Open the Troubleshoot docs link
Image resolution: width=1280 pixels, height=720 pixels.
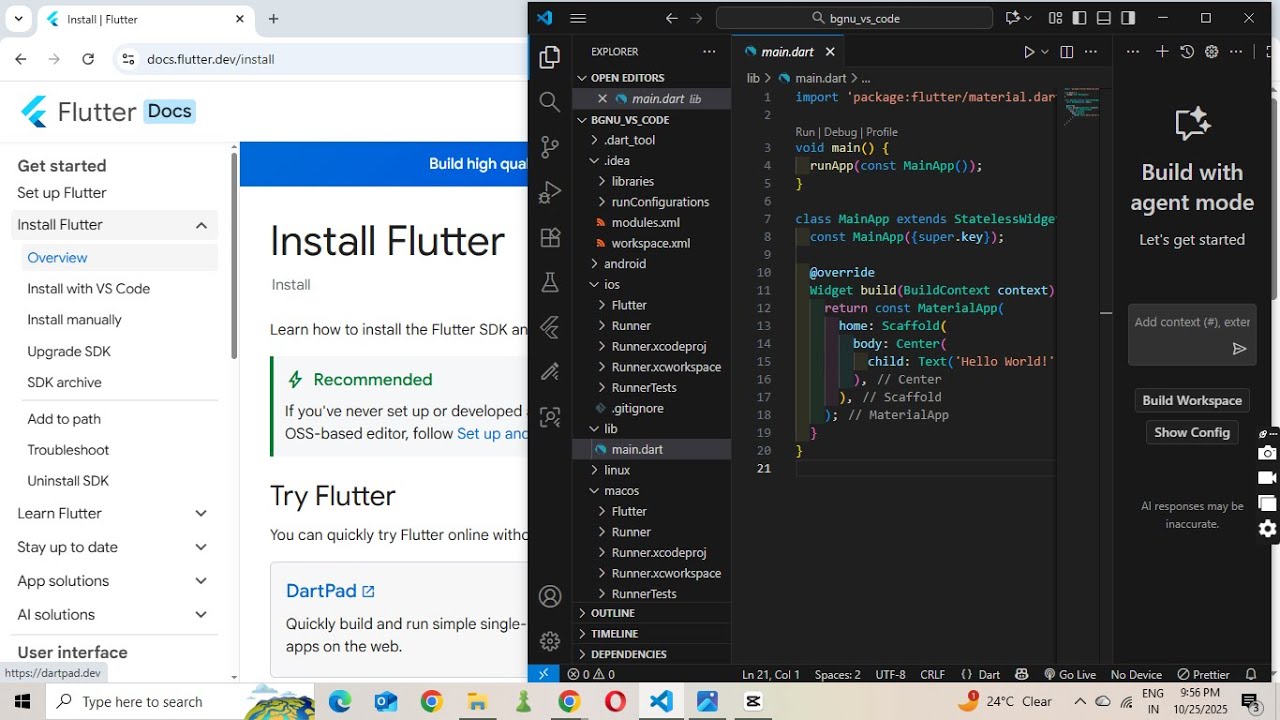pos(68,450)
